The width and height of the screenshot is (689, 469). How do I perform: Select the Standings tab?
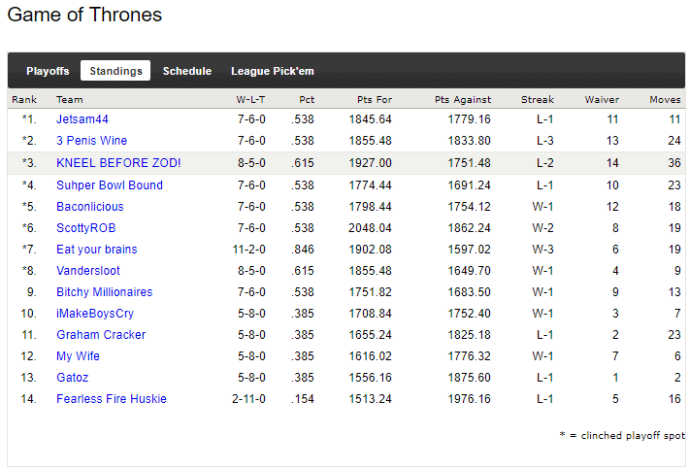tap(116, 71)
